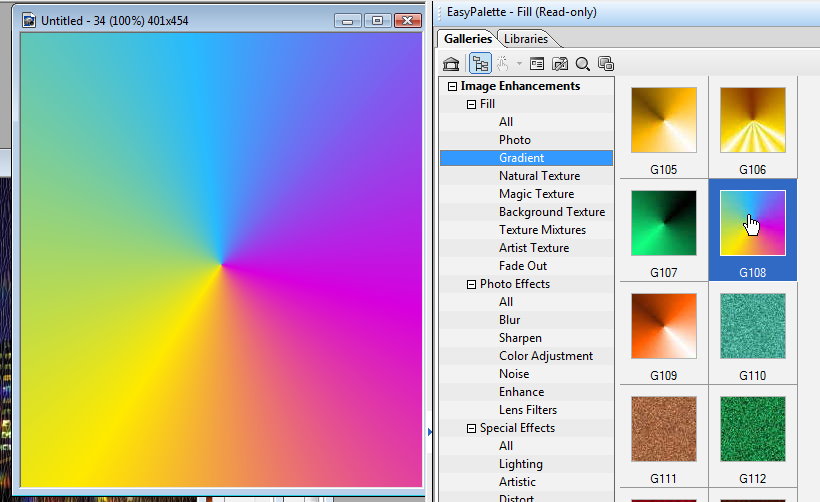Click the G110 label text

(753, 376)
